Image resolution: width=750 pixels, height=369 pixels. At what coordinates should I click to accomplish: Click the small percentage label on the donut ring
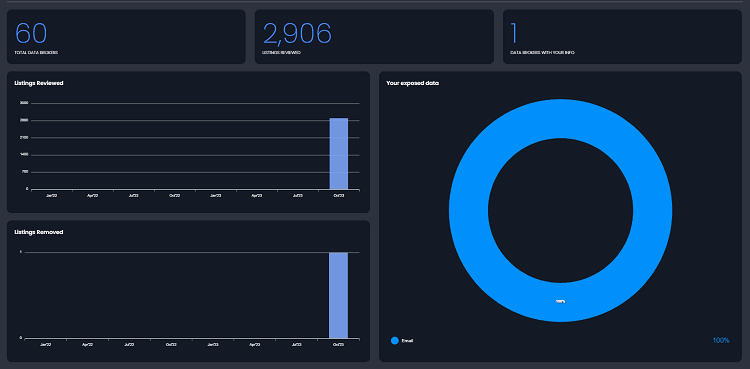[x=560, y=302]
